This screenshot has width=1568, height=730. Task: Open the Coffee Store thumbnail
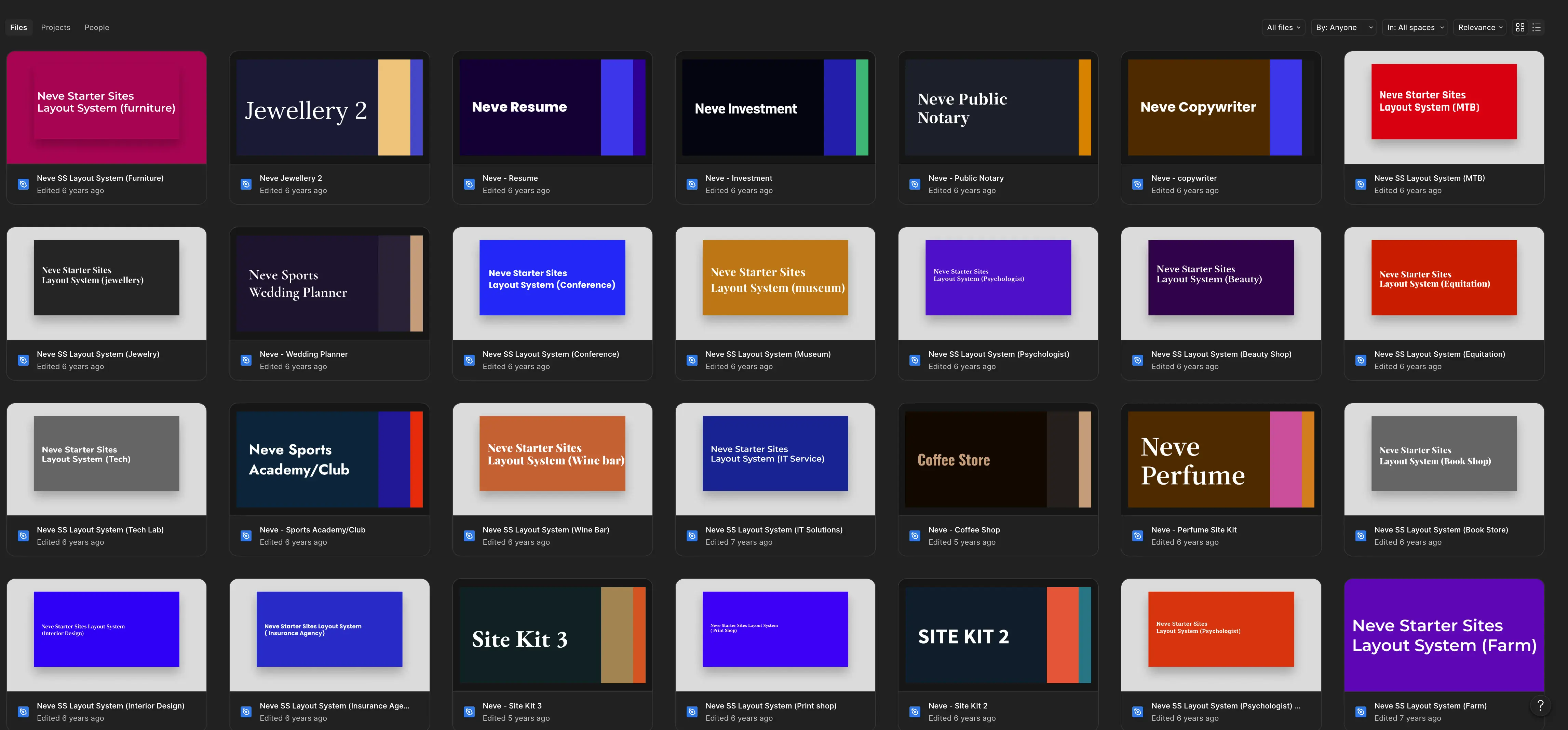tap(998, 459)
